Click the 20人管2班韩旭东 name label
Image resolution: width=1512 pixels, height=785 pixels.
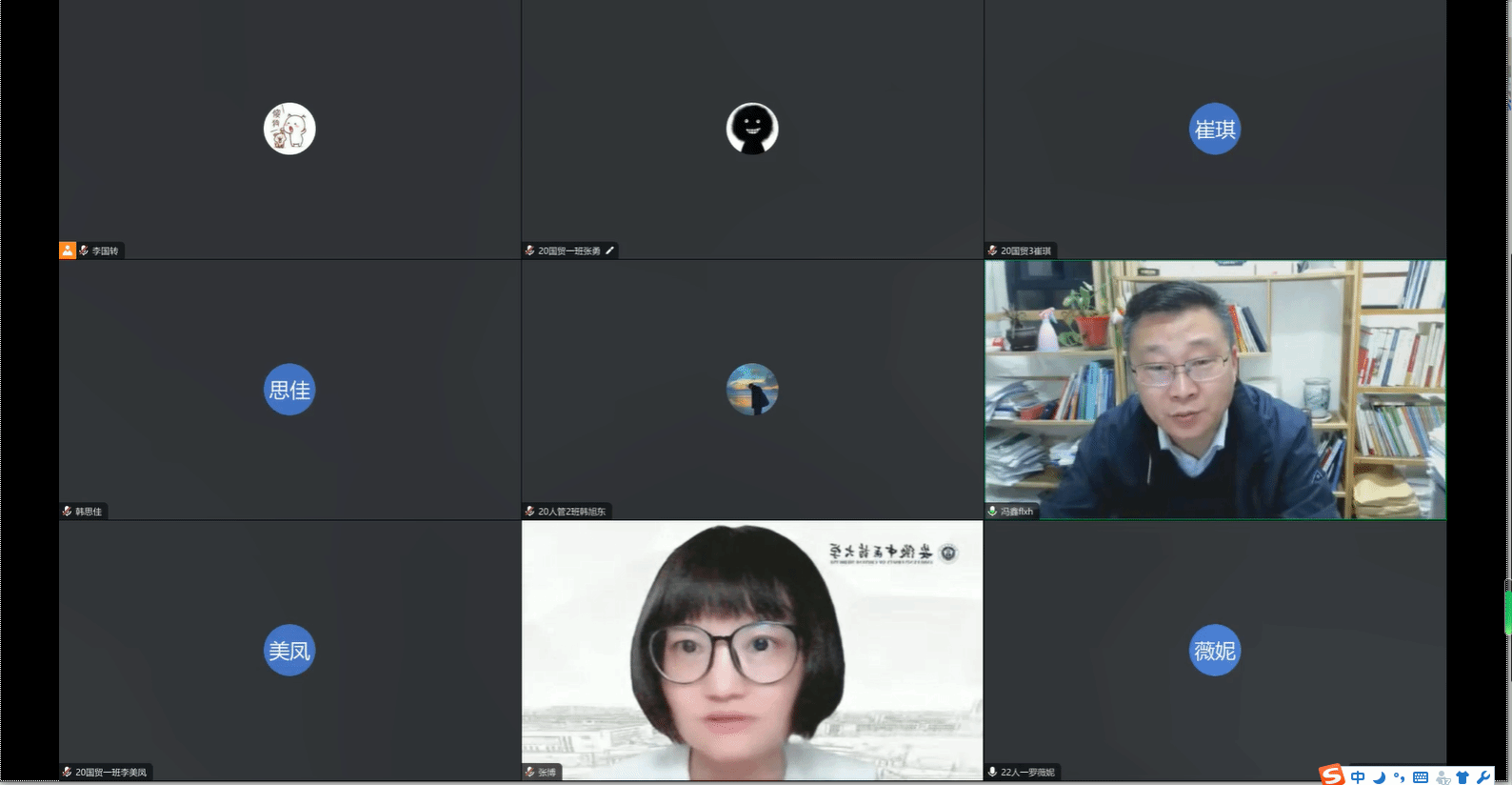point(571,512)
